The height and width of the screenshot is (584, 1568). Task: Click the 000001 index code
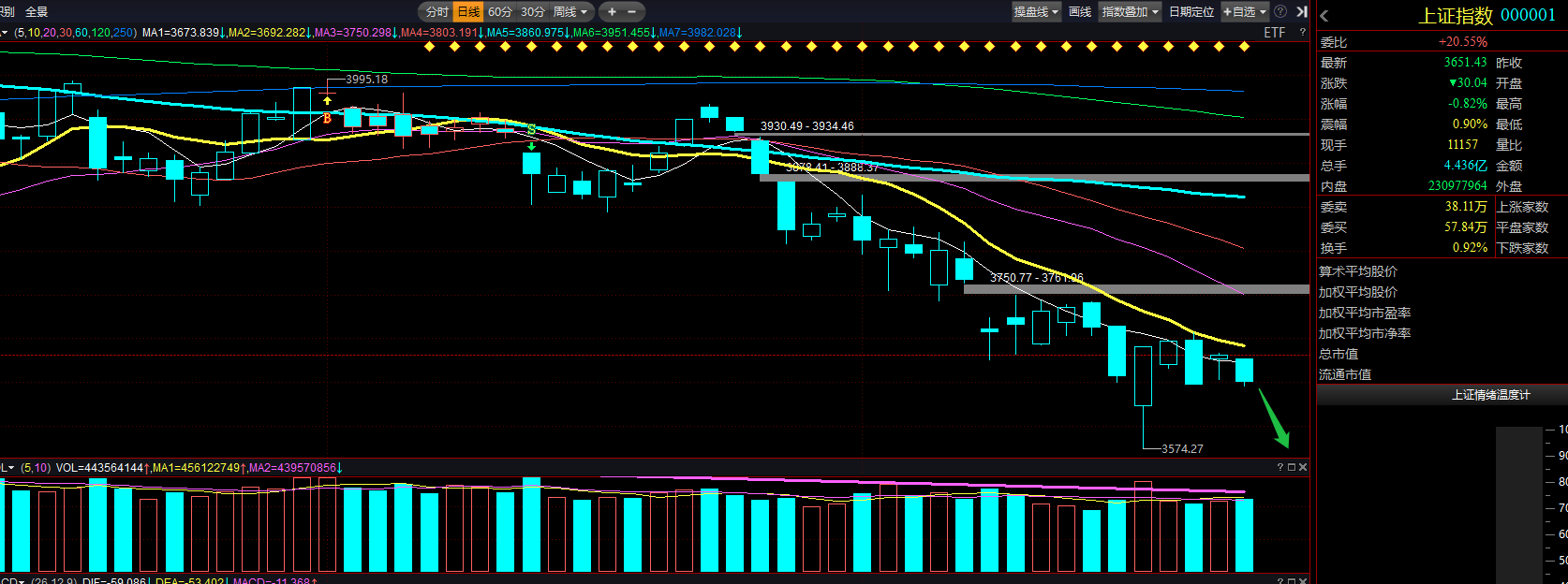click(1528, 16)
